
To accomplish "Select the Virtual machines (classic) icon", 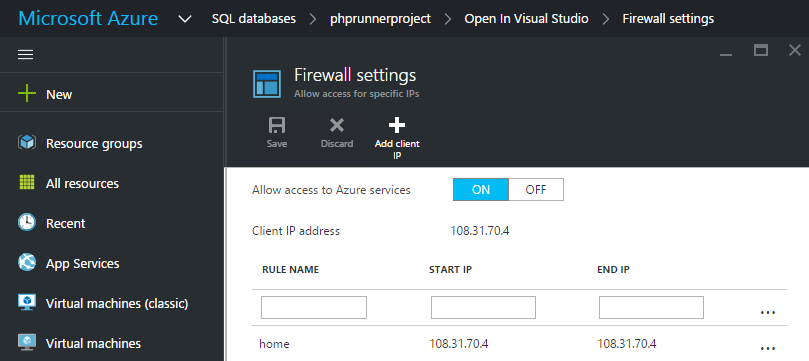I will [26, 303].
